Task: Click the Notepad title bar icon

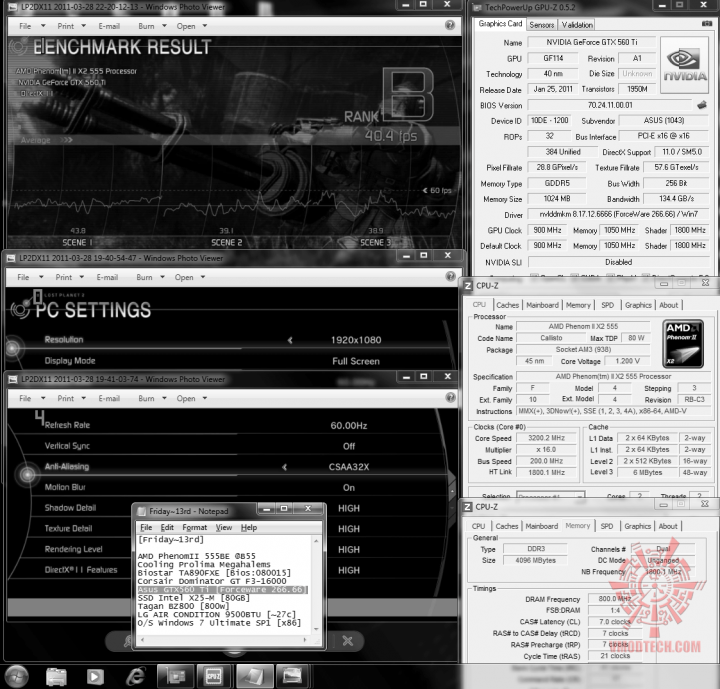Action: click(x=142, y=511)
